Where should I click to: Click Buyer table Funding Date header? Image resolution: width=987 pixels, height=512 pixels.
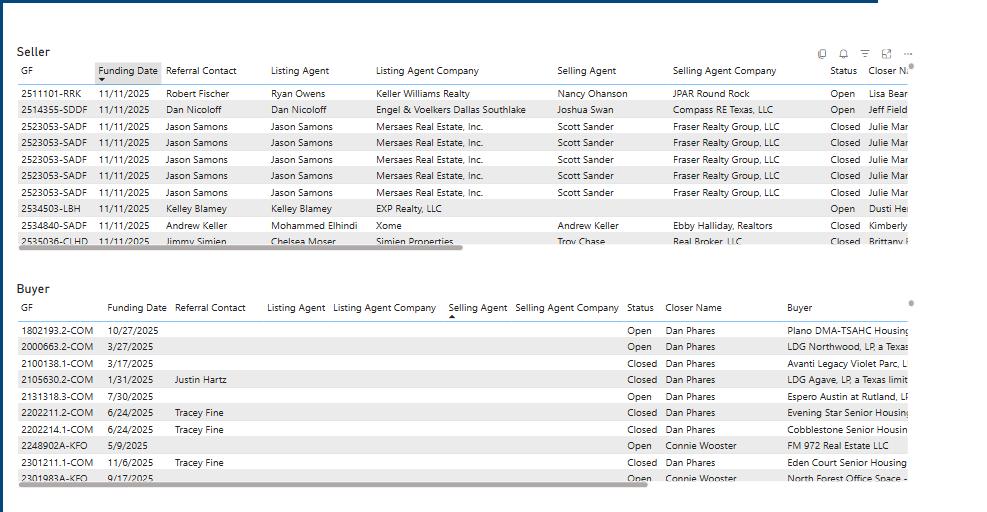(137, 307)
